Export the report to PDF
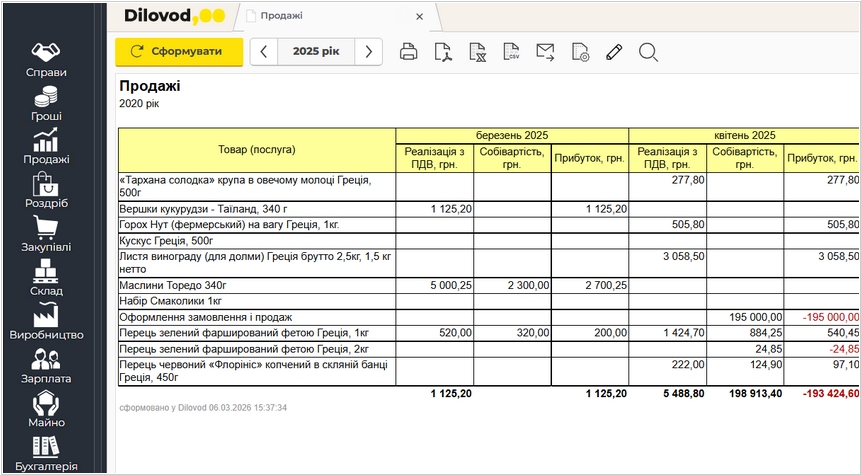The height and width of the screenshot is (475, 861). pos(442,52)
